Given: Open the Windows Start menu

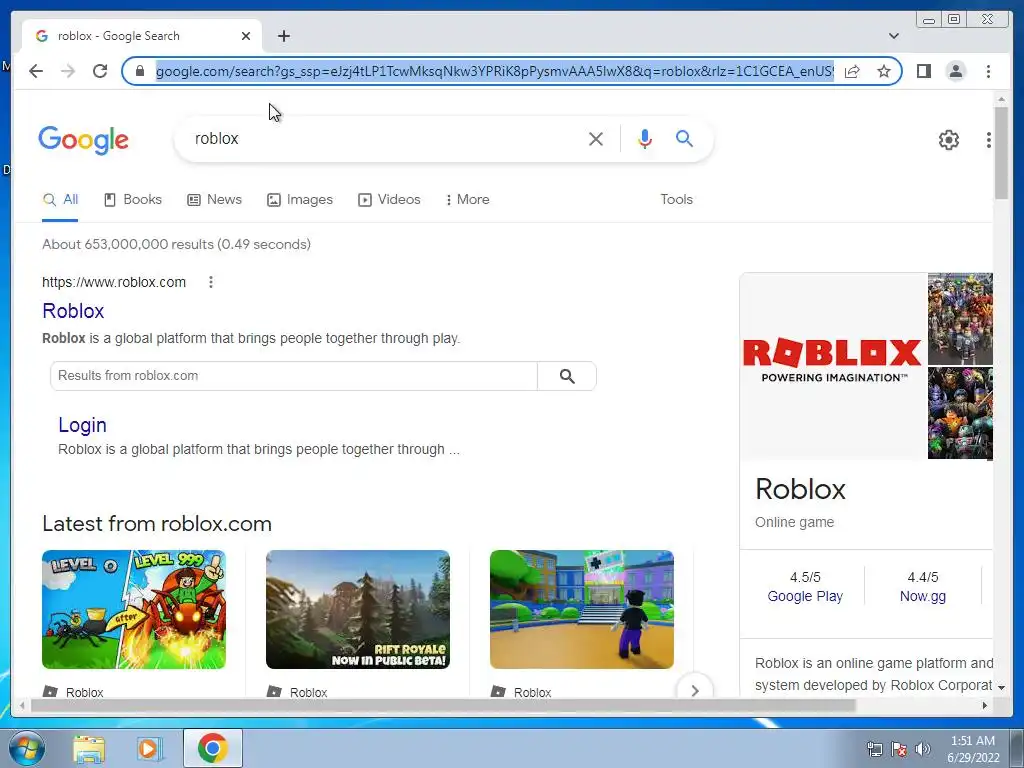Looking at the screenshot, I should tap(27, 748).
